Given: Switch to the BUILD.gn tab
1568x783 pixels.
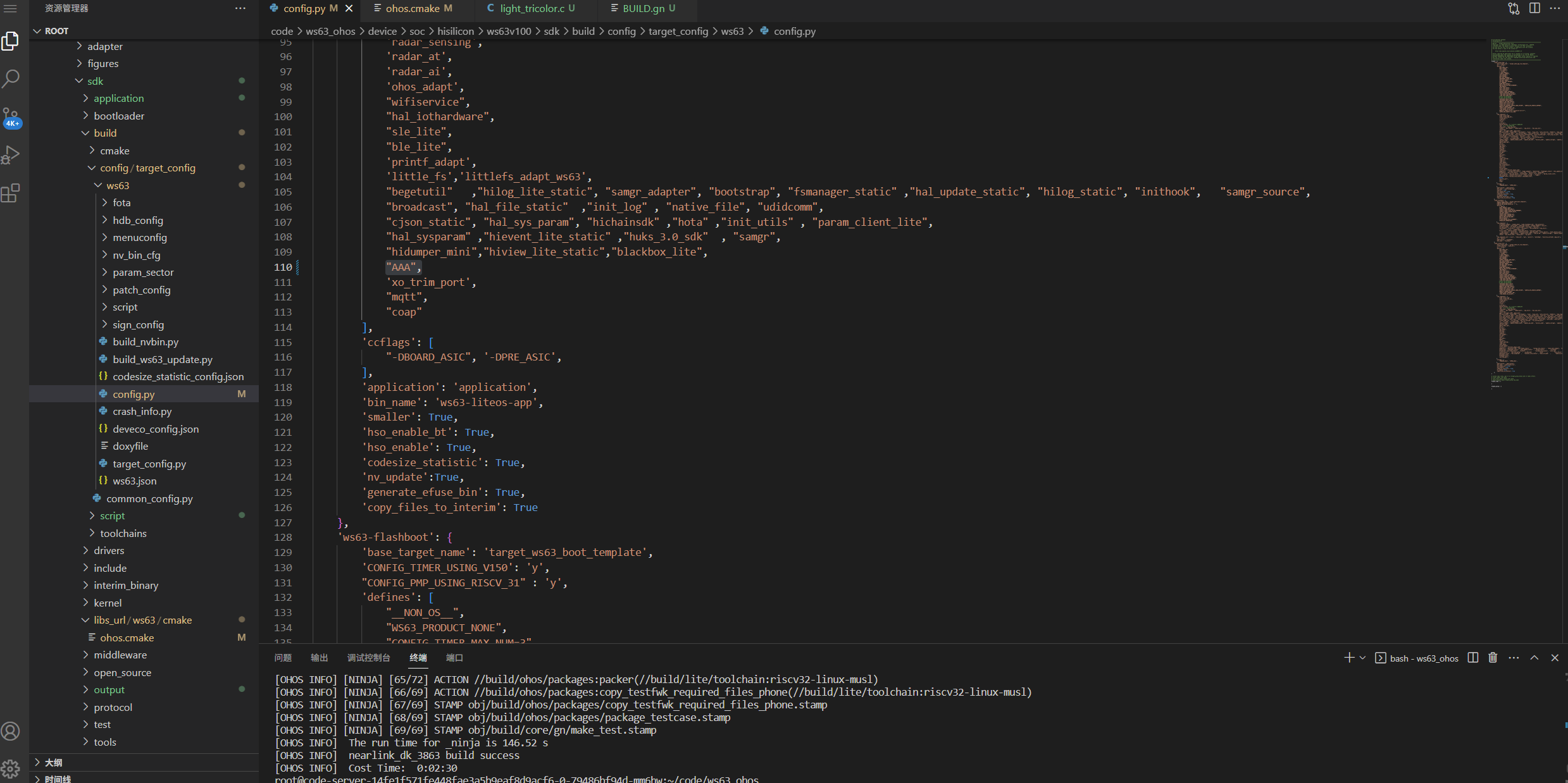Looking at the screenshot, I should (643, 8).
